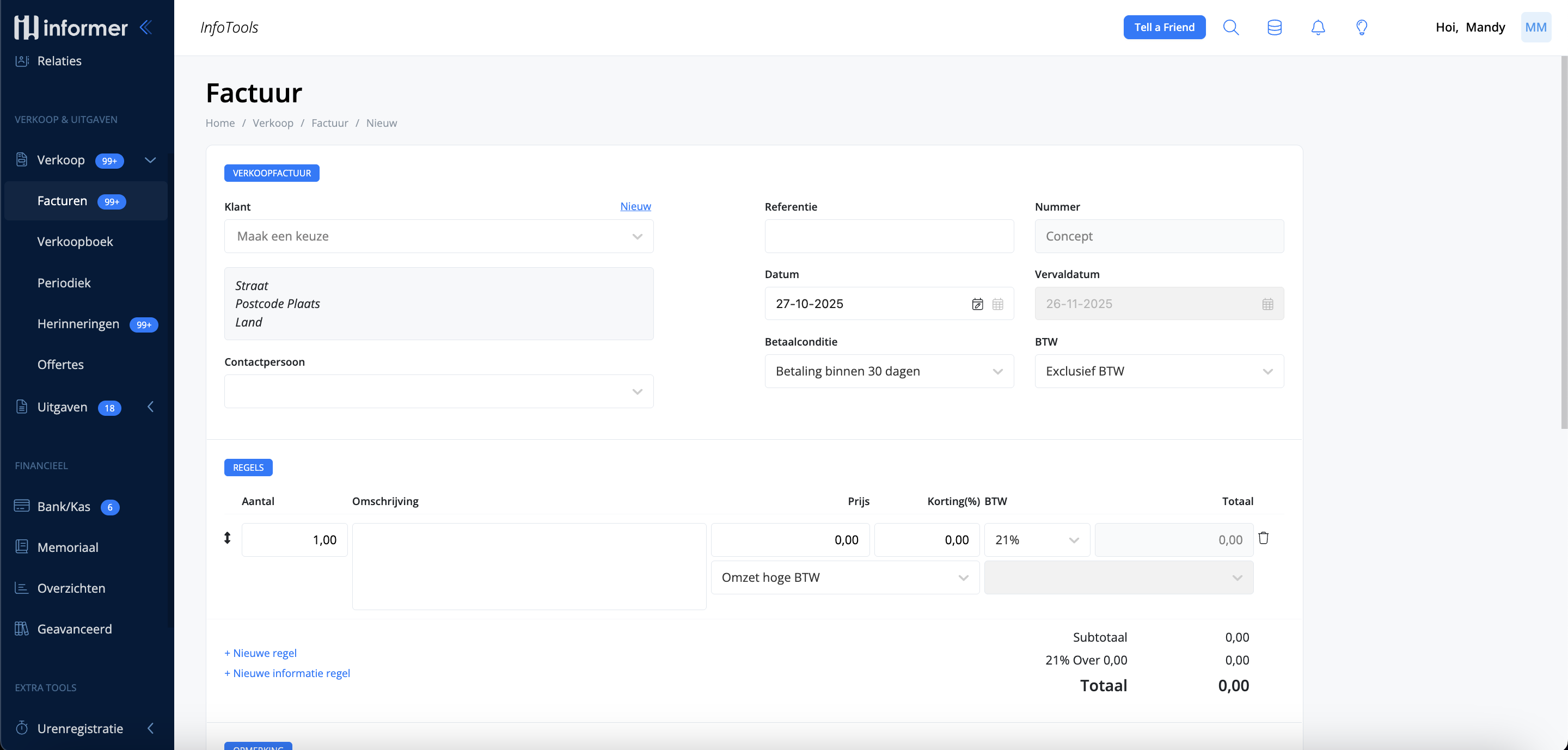This screenshot has width=1568, height=750.
Task: Click into the Referentie input field
Action: 889,237
